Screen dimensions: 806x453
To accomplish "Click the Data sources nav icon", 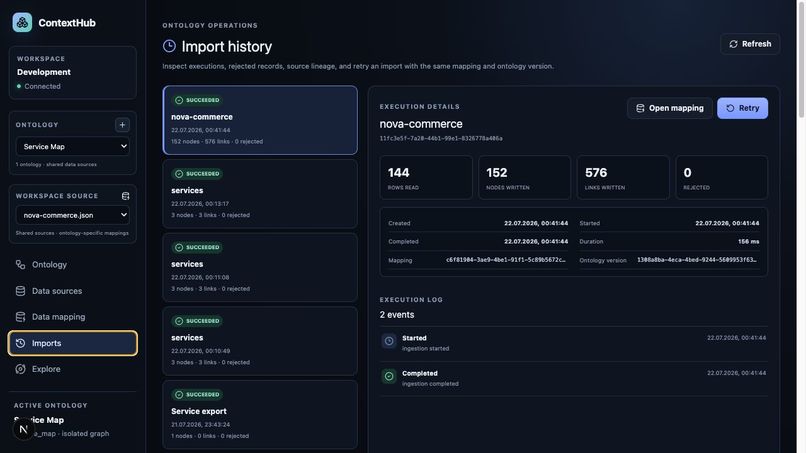I will [x=21, y=291].
